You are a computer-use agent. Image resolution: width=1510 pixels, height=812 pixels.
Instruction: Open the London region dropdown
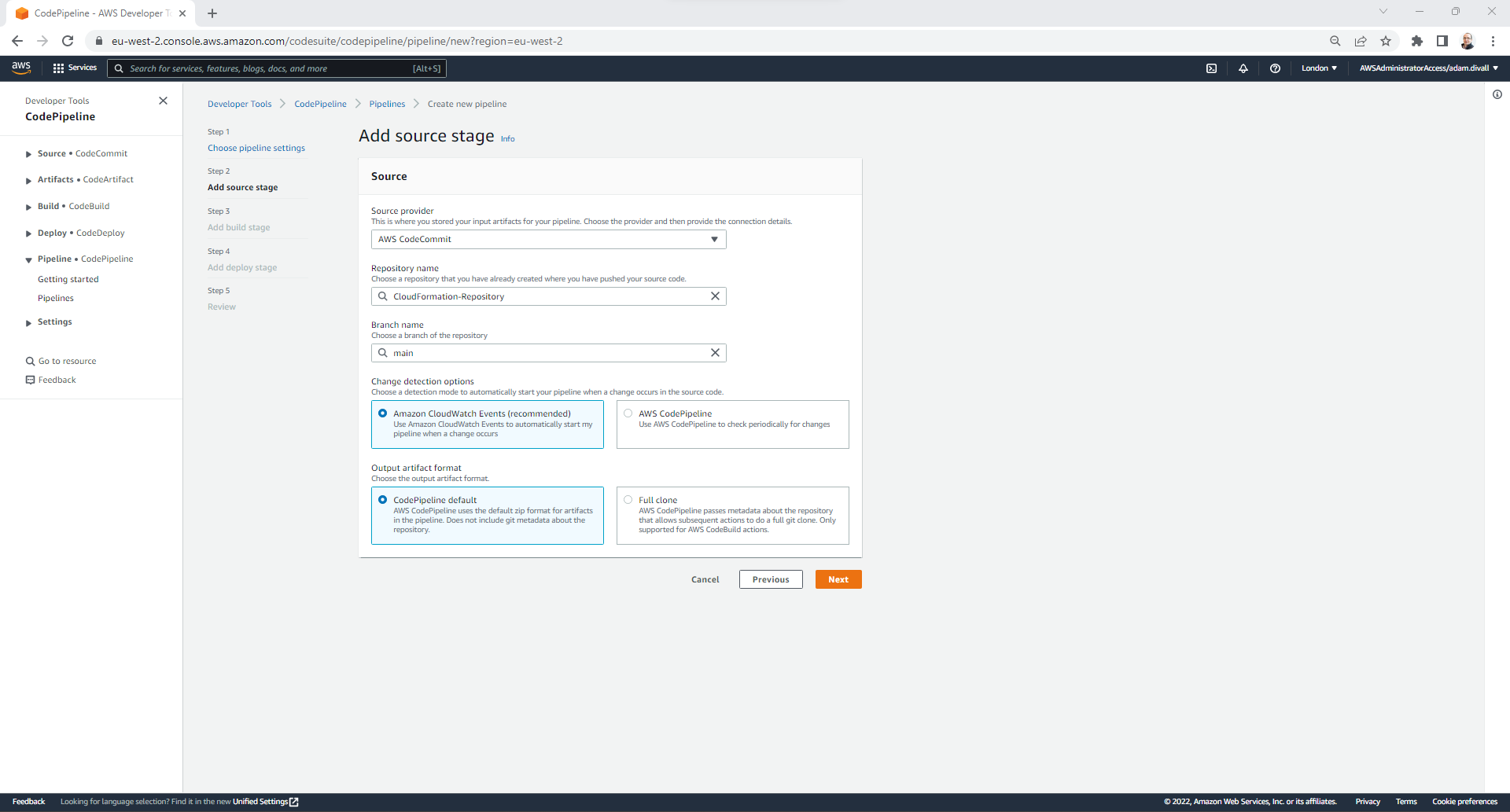coord(1319,68)
